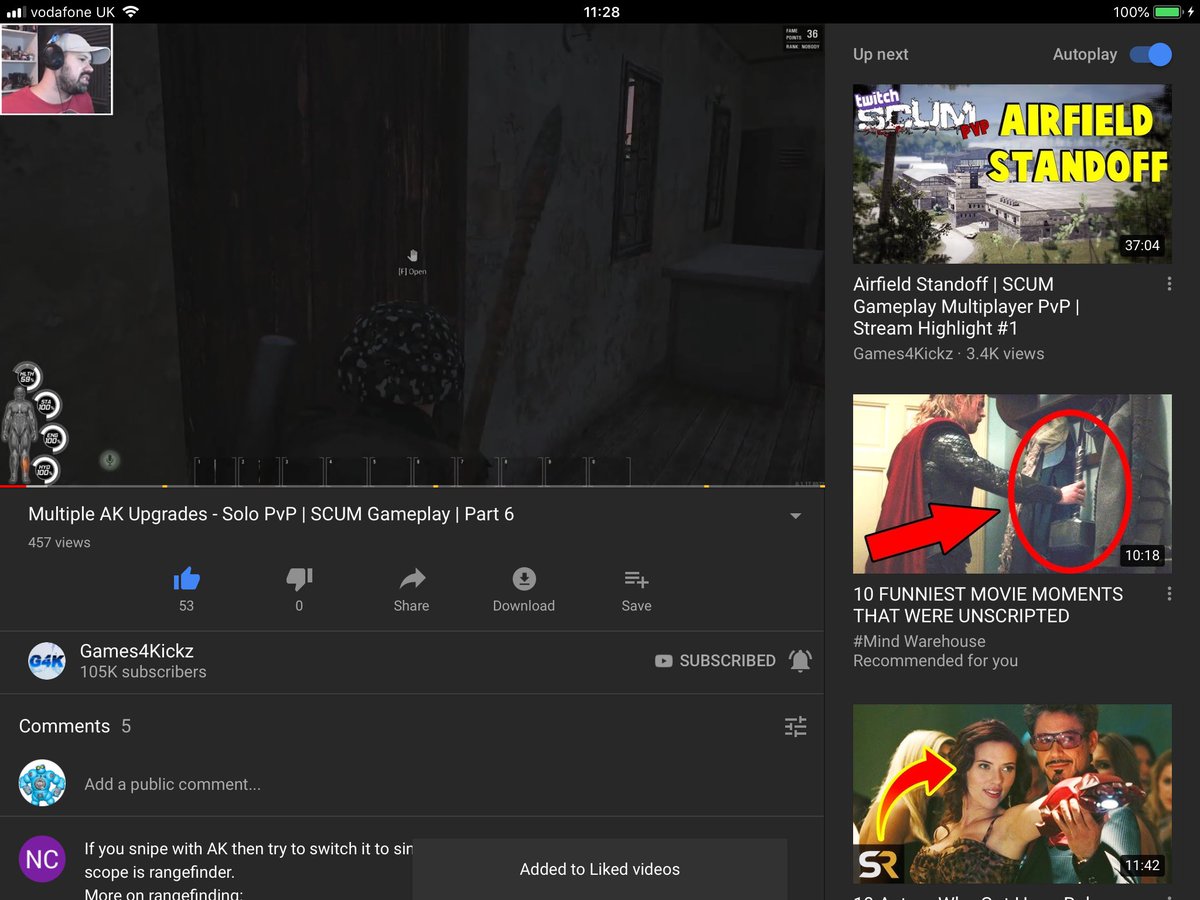Play the Iron Man thumbnail video

(1012, 794)
